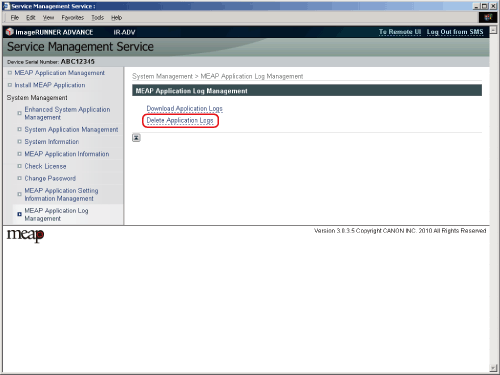The image size is (500, 375).
Task: Open the File menu
Action: (15, 18)
